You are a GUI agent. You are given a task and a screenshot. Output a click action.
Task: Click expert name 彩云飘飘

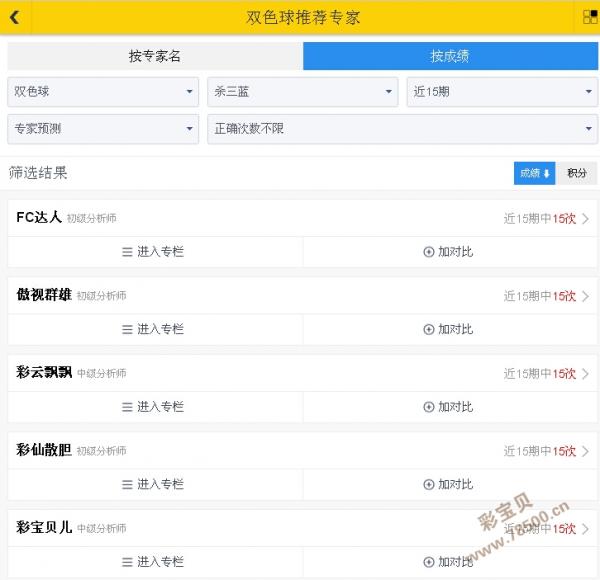click(x=44, y=372)
